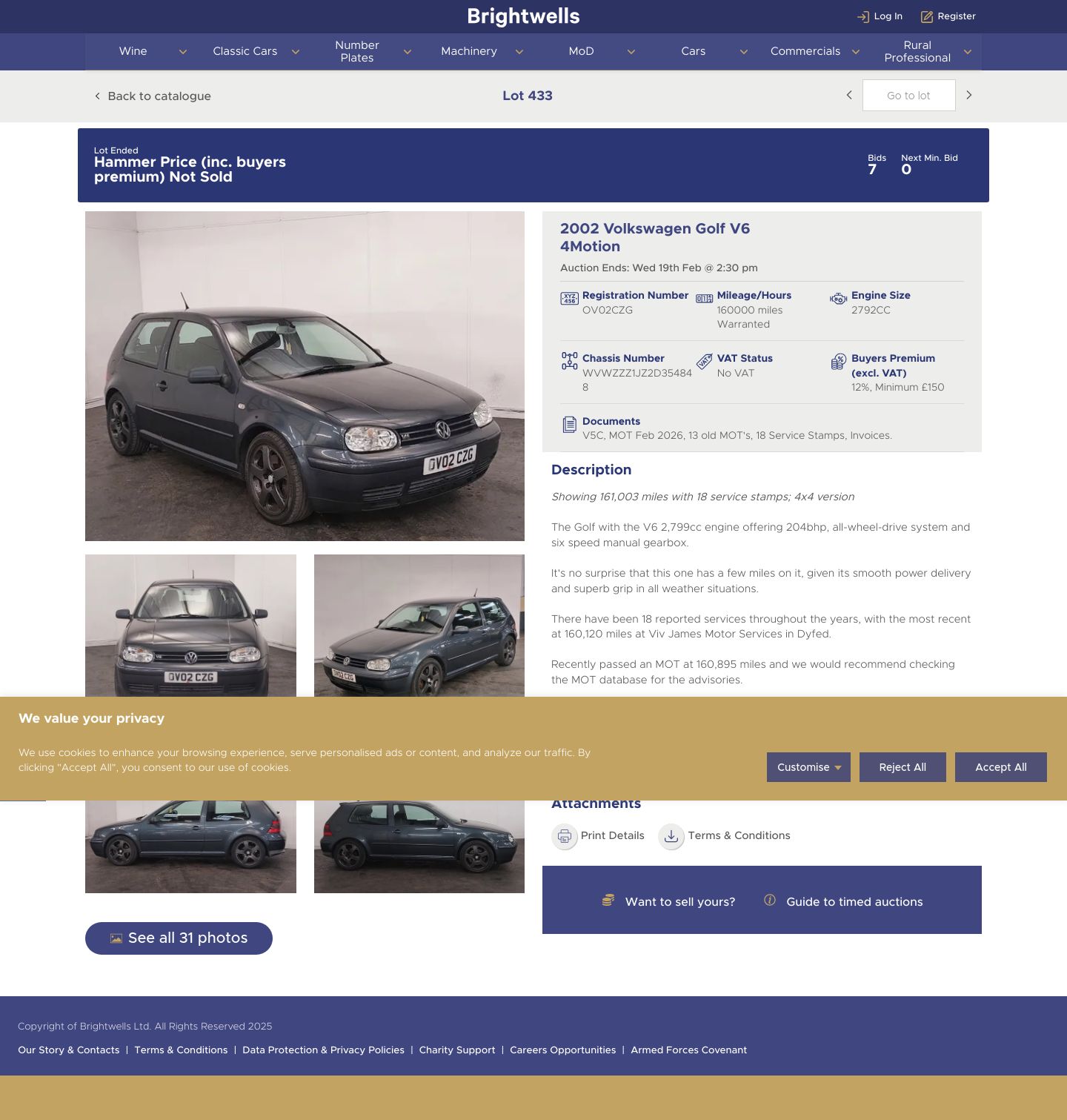Open the Wine menu
Image resolution: width=1067 pixels, height=1120 pixels.
click(x=133, y=51)
